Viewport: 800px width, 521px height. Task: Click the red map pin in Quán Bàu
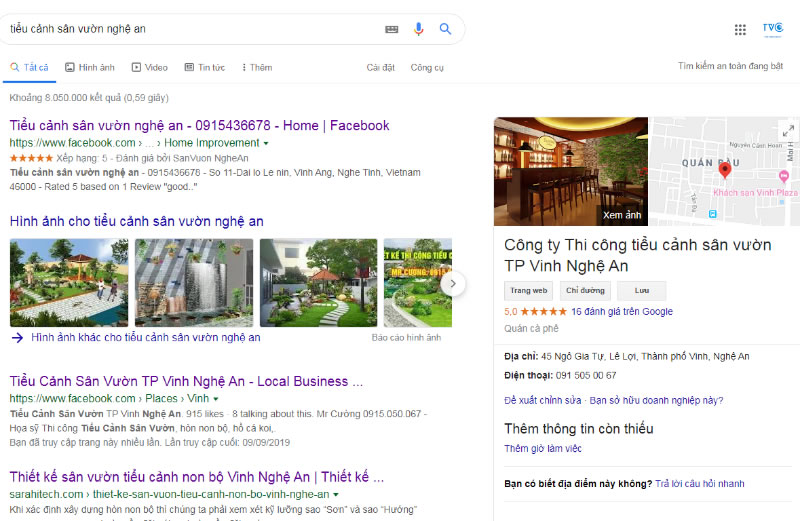point(724,169)
